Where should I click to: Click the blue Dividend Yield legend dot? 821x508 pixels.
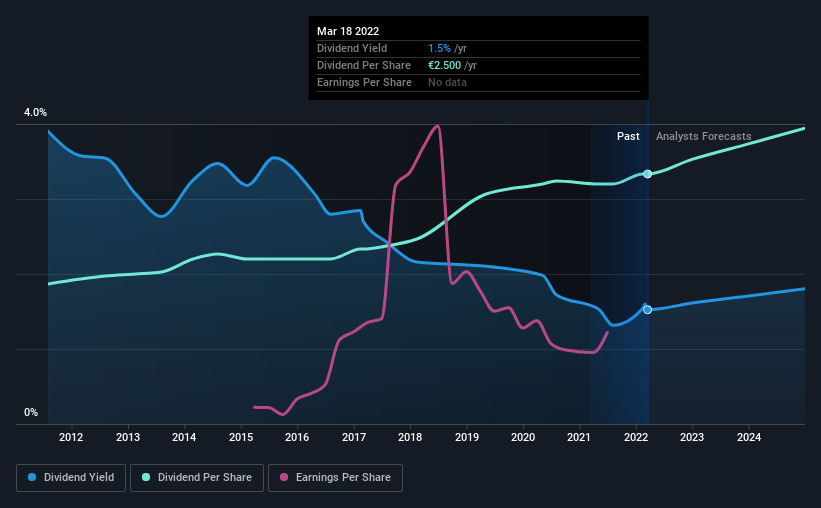(32, 477)
